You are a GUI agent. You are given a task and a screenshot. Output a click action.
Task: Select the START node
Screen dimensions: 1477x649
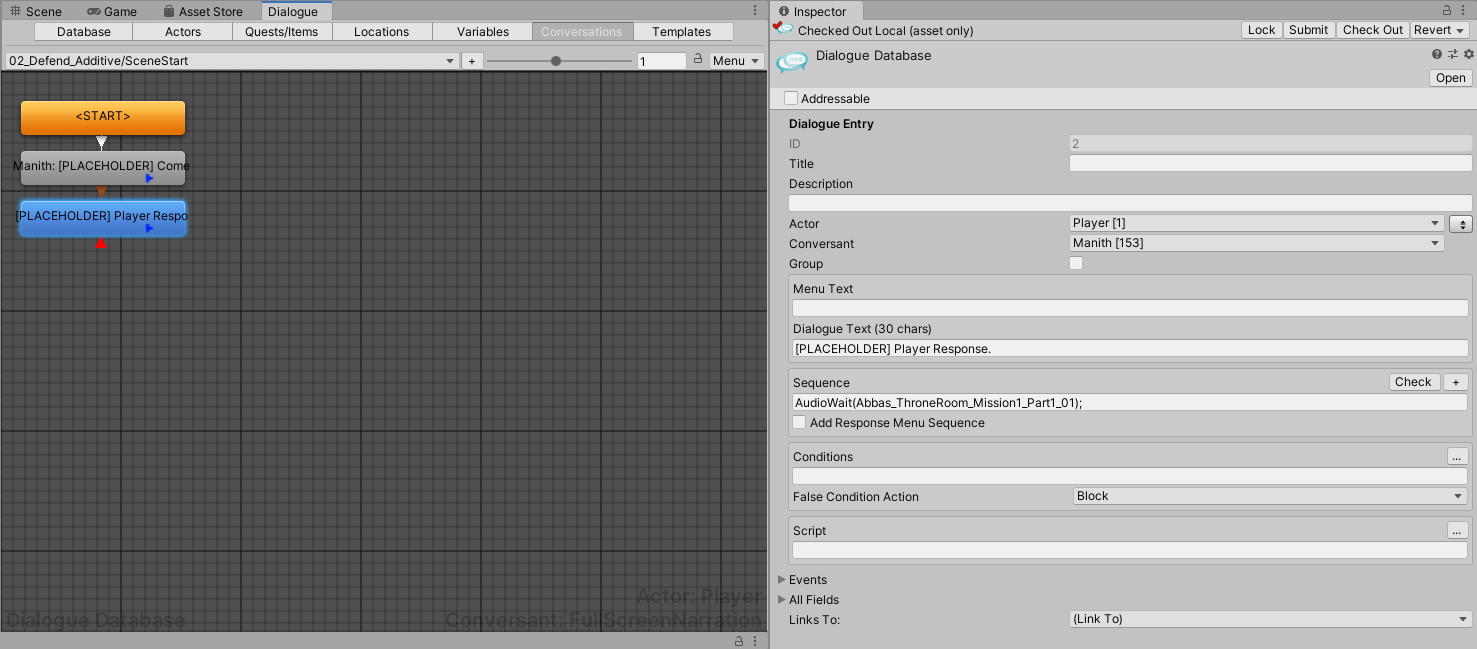point(103,117)
